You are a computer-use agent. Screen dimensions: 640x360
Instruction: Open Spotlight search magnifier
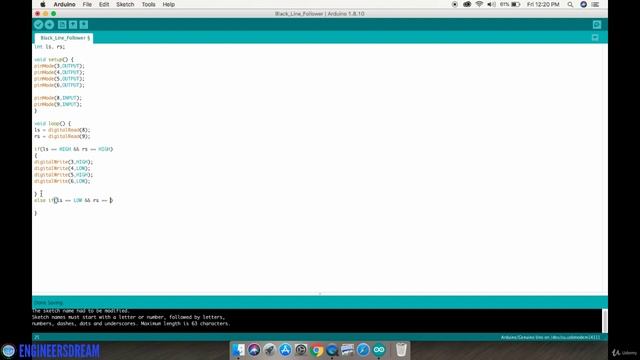pos(570,4)
